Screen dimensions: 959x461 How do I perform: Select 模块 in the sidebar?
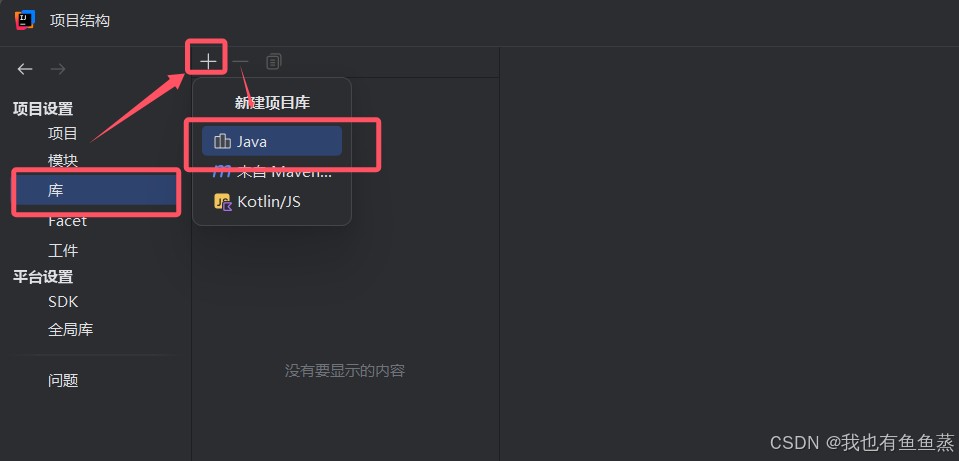coord(63,161)
